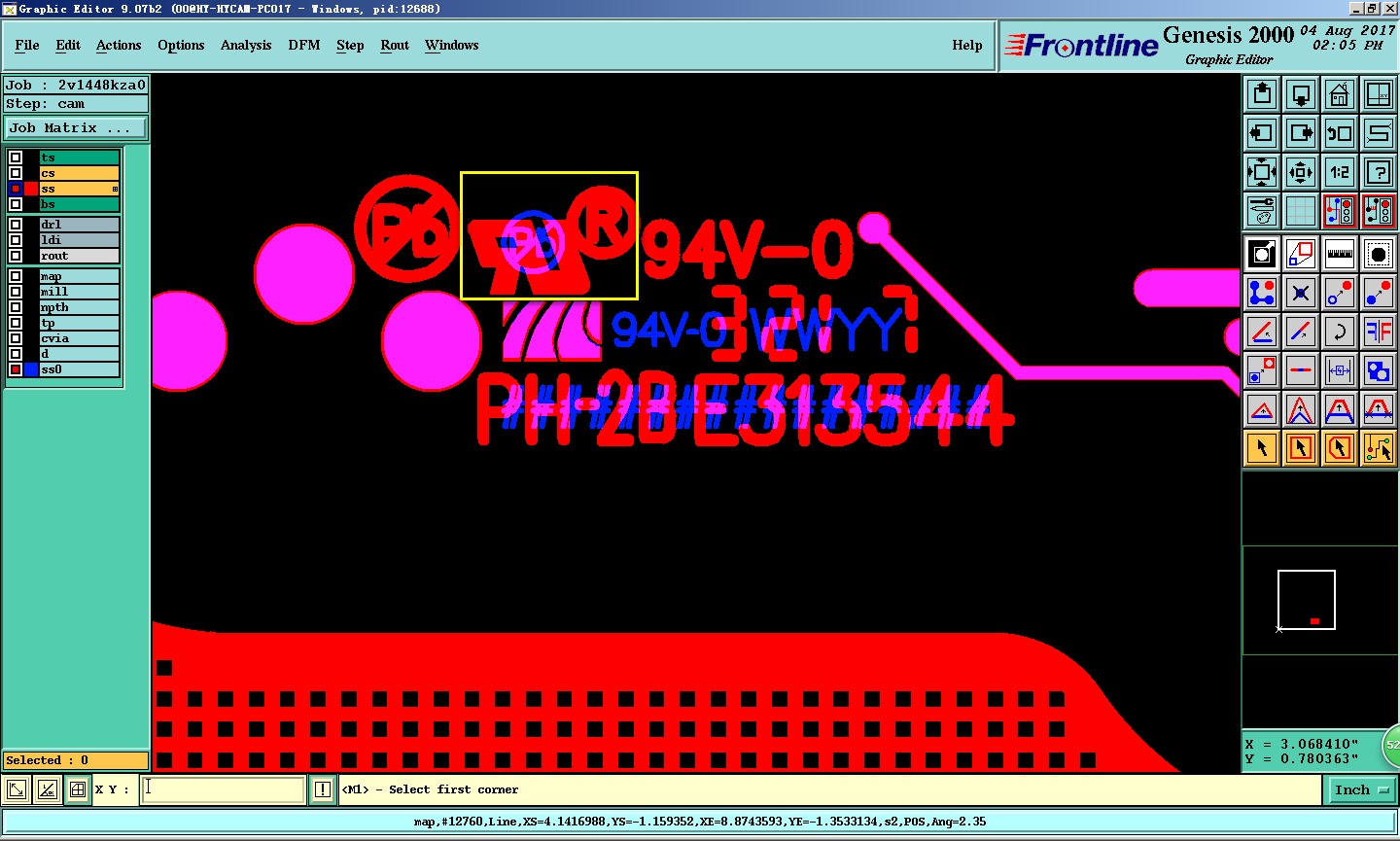Open the Rout menu
Screen dimensions: 1400x841
coord(395,45)
